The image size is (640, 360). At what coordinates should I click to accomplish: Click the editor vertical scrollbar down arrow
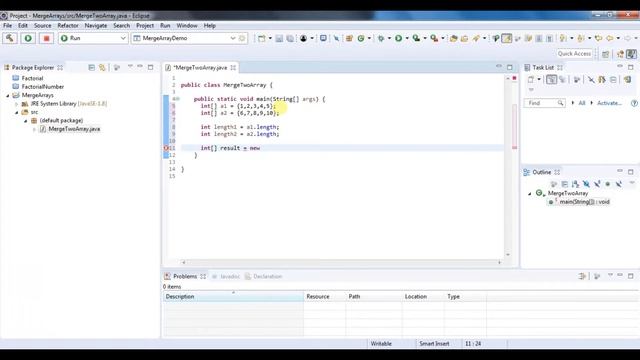pyautogui.click(x=508, y=255)
